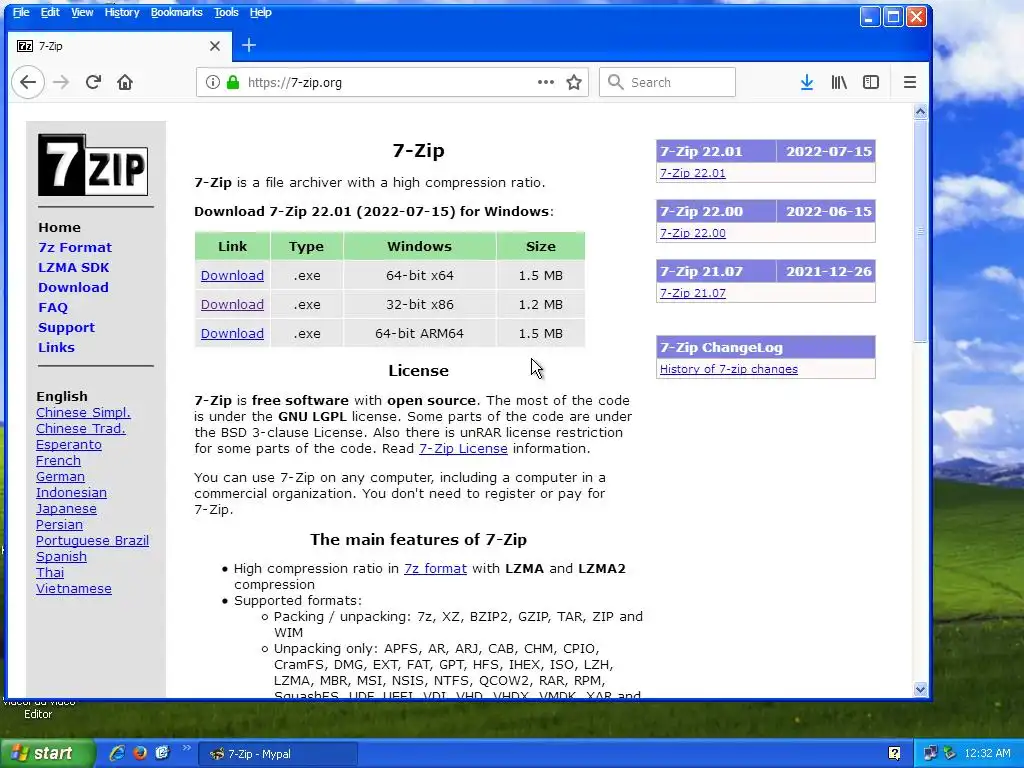The width and height of the screenshot is (1024, 768).
Task: Select the 7-Zip tab
Action: pyautogui.click(x=119, y=46)
